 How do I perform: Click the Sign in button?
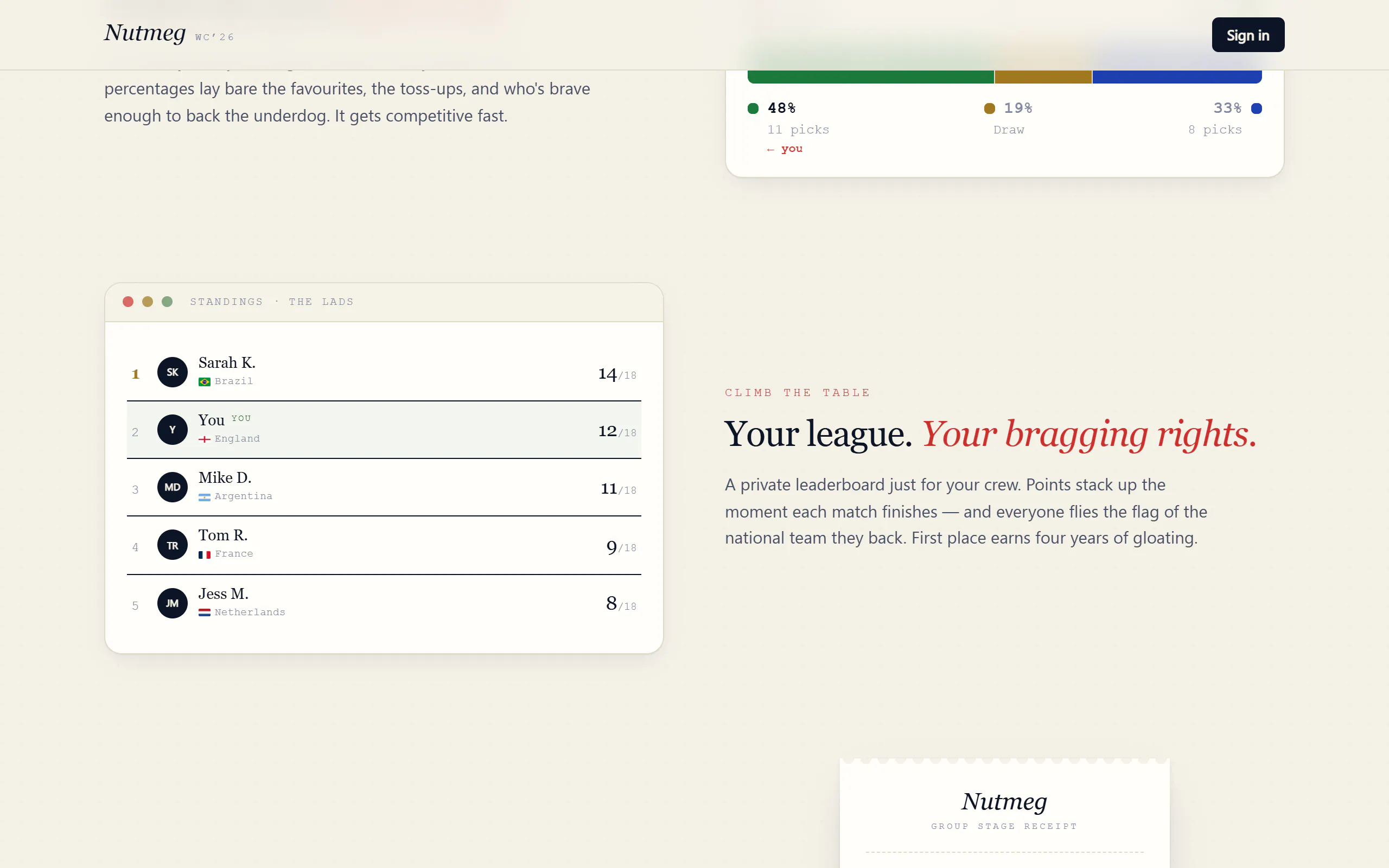(x=1248, y=35)
